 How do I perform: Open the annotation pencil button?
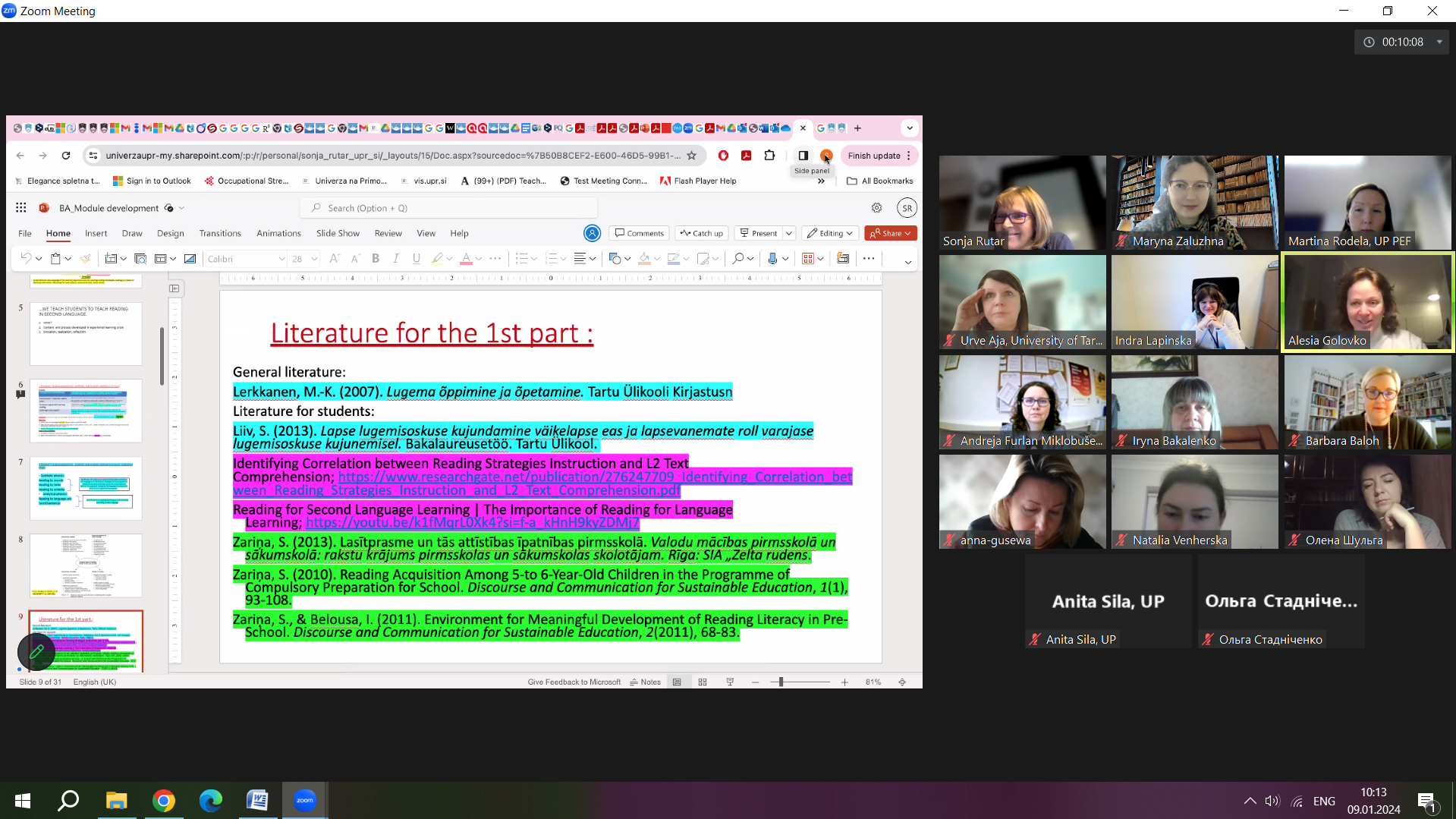(36, 651)
